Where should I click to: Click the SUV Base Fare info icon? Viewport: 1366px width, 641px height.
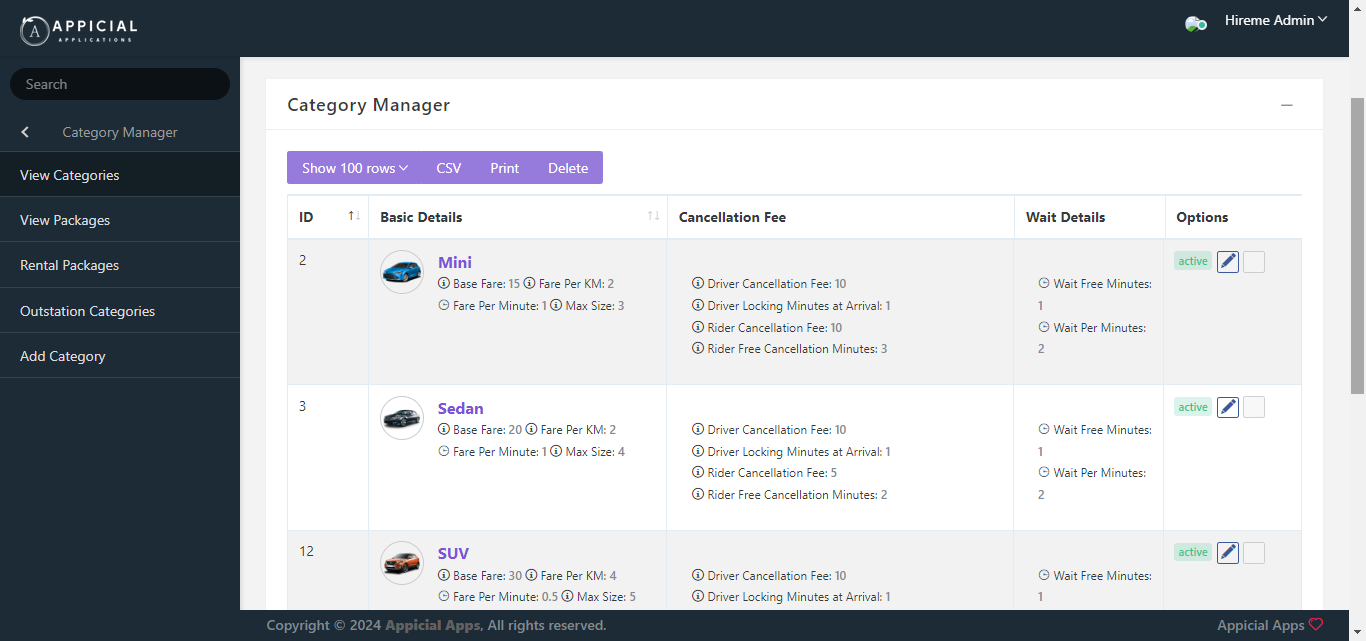[x=444, y=576]
